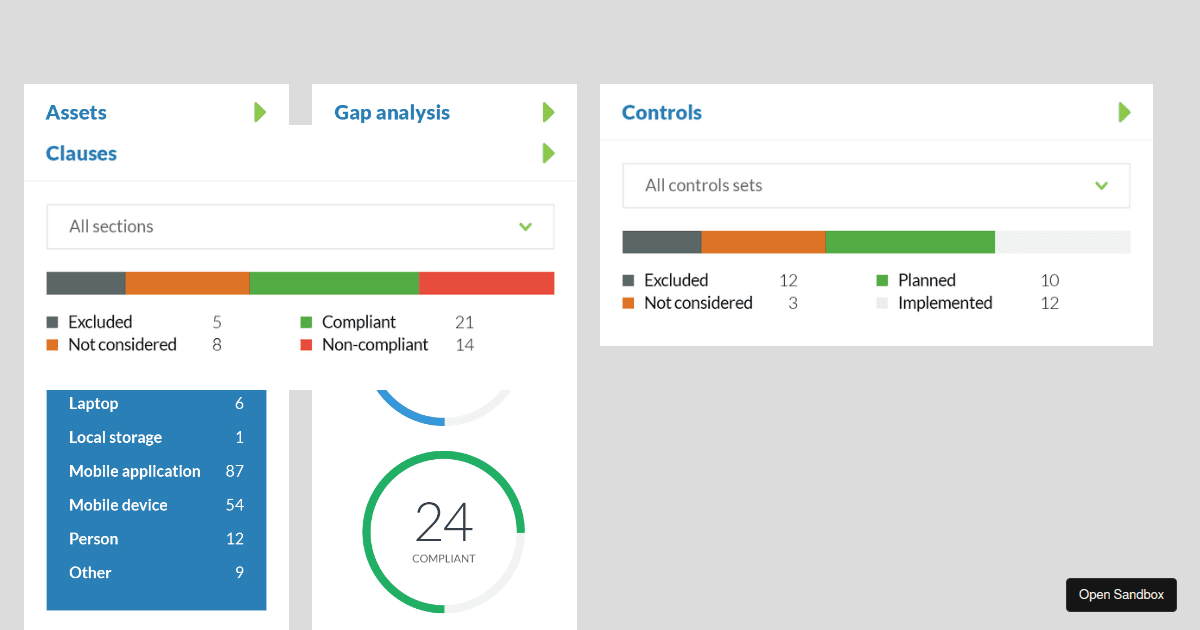Switch to the Clauses tab
The height and width of the screenshot is (630, 1200).
coord(80,153)
